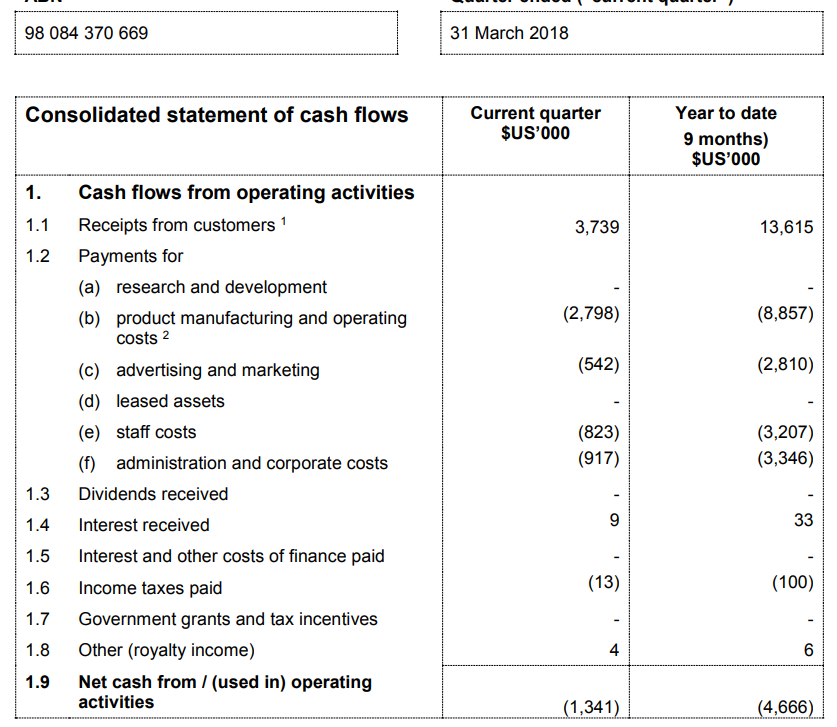Click the value (542)
The width and height of the screenshot is (837, 727).
pyautogui.click(x=598, y=365)
